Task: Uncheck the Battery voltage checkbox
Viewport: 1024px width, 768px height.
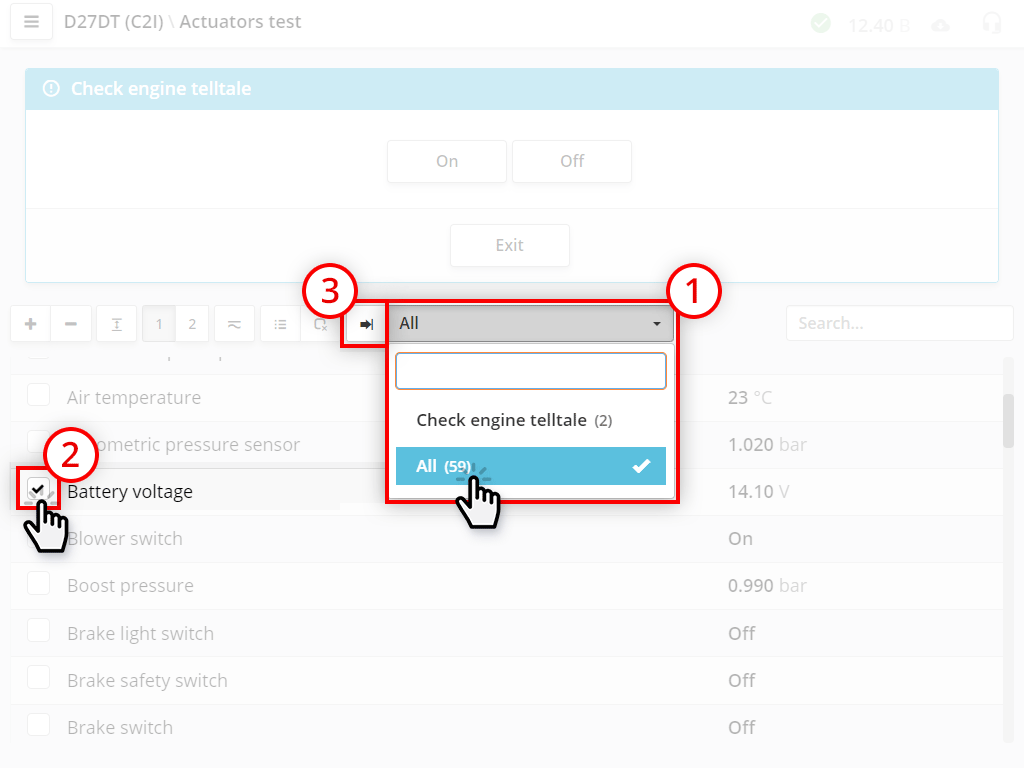Action: pyautogui.click(x=38, y=489)
